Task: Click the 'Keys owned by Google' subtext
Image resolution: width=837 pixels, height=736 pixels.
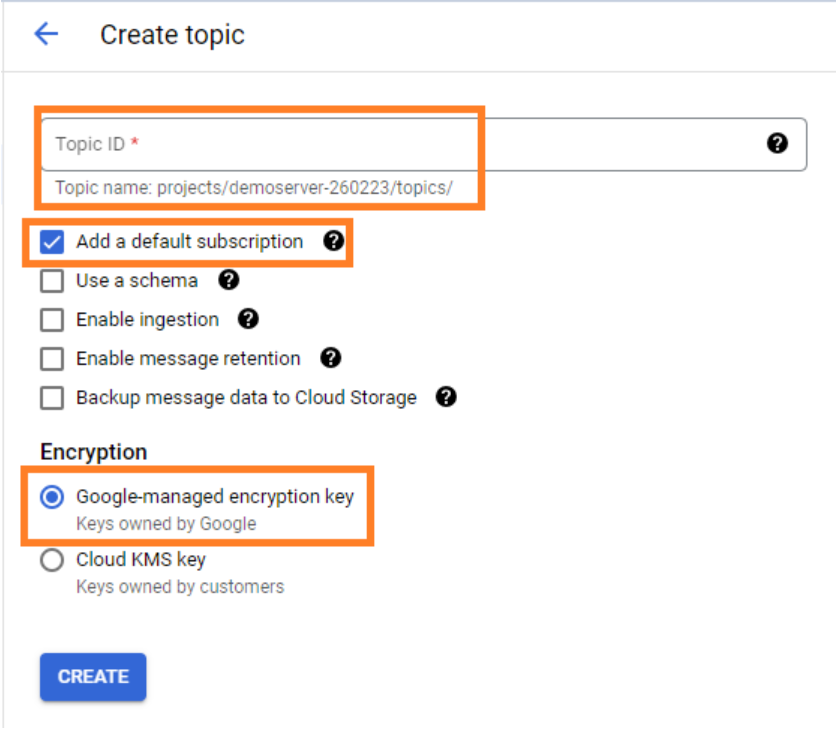Action: [166, 524]
